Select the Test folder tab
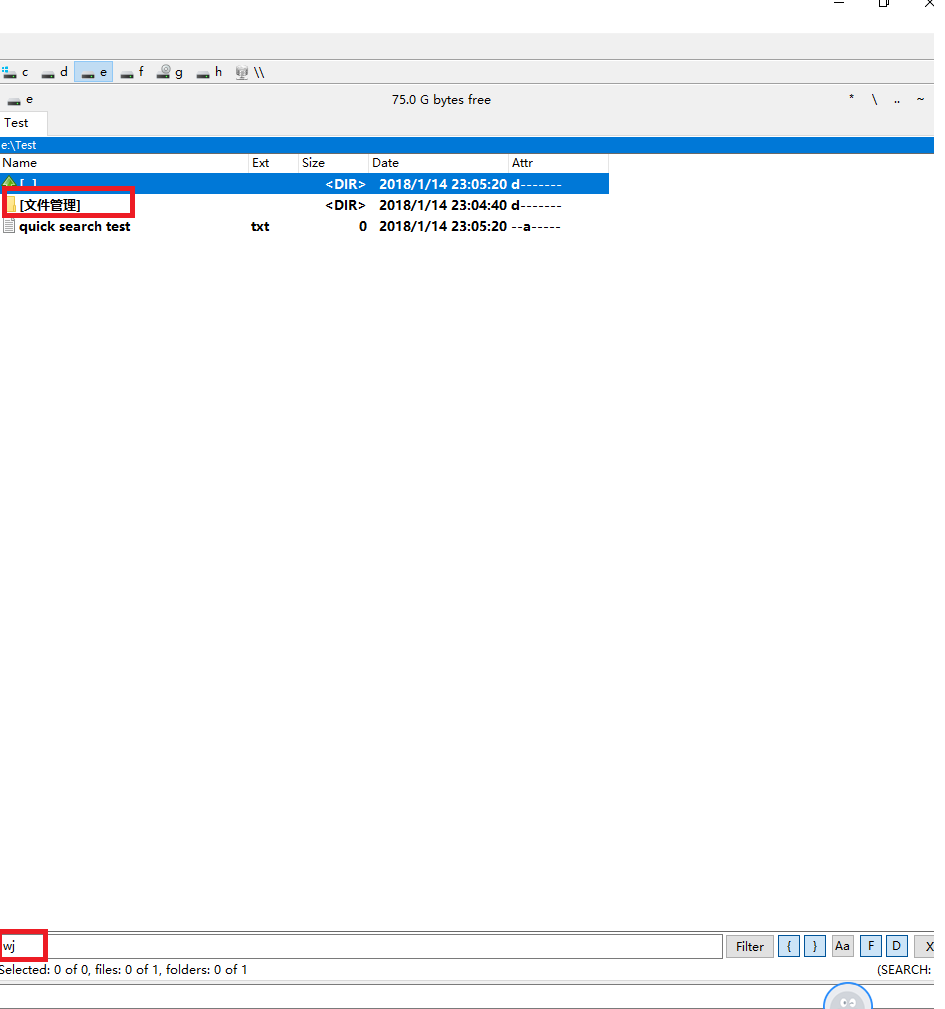The image size is (945, 1009). pos(17,123)
